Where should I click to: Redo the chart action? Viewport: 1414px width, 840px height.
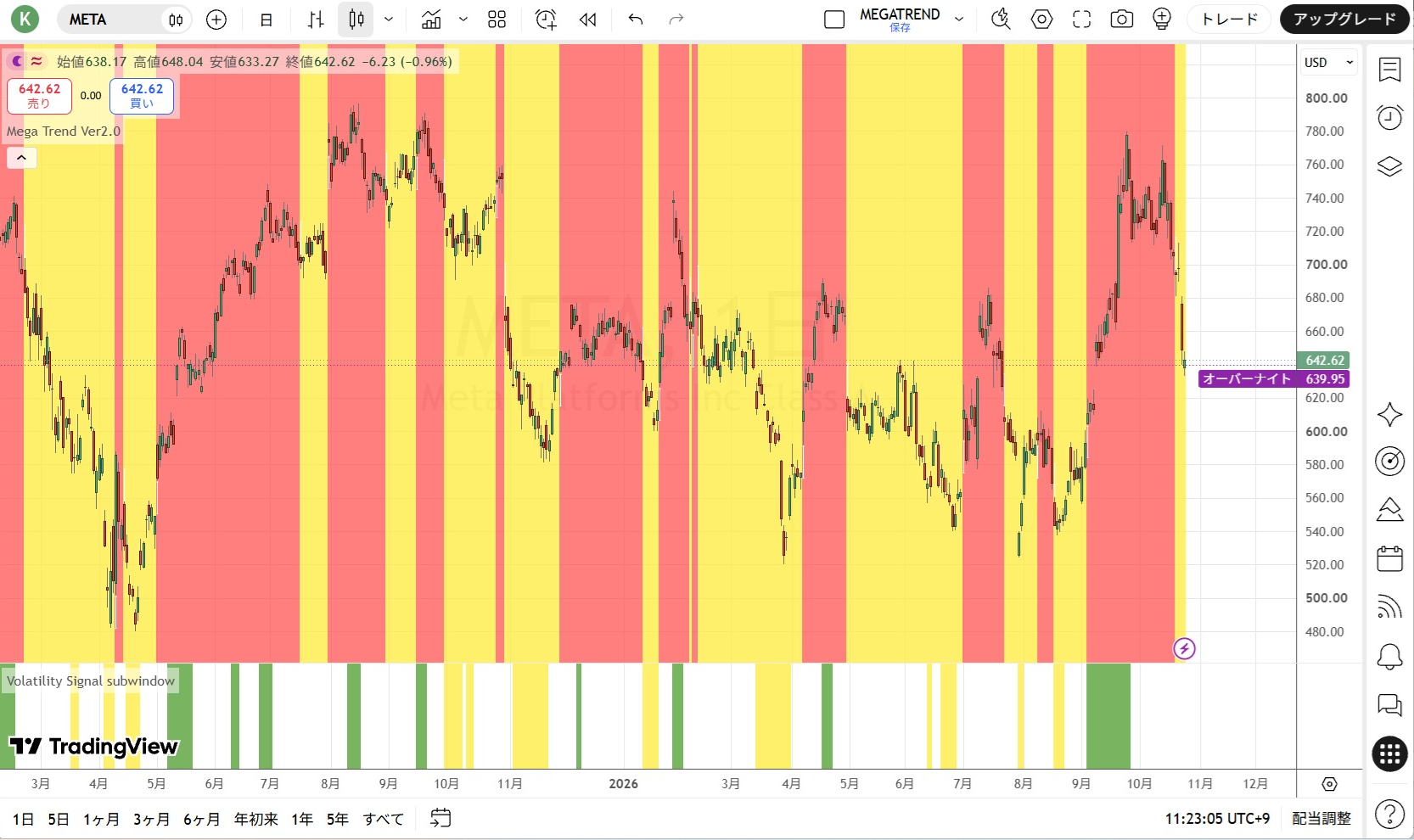pyautogui.click(x=676, y=20)
